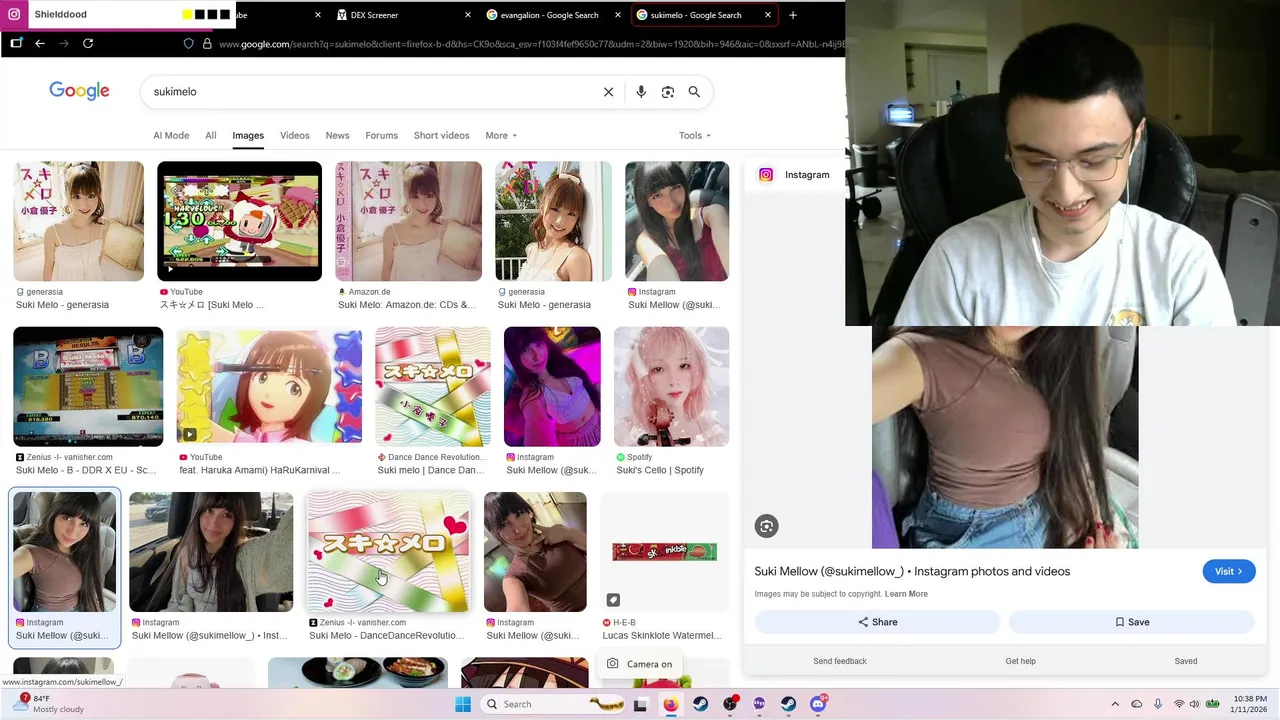Screen dimensions: 1280x720
Task: Open the Wi-Fi network tray icon
Action: point(1179,704)
